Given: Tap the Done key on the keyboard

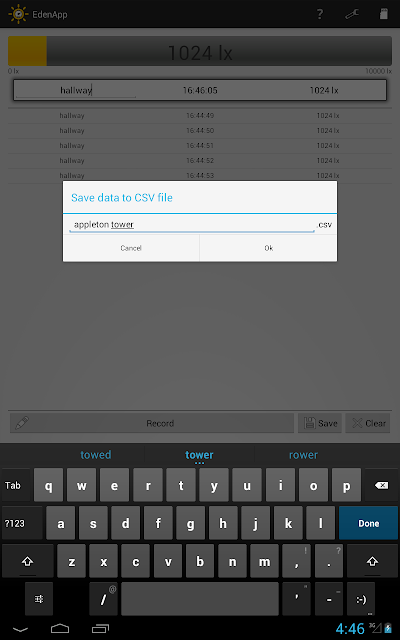Looking at the screenshot, I should (x=368, y=523).
